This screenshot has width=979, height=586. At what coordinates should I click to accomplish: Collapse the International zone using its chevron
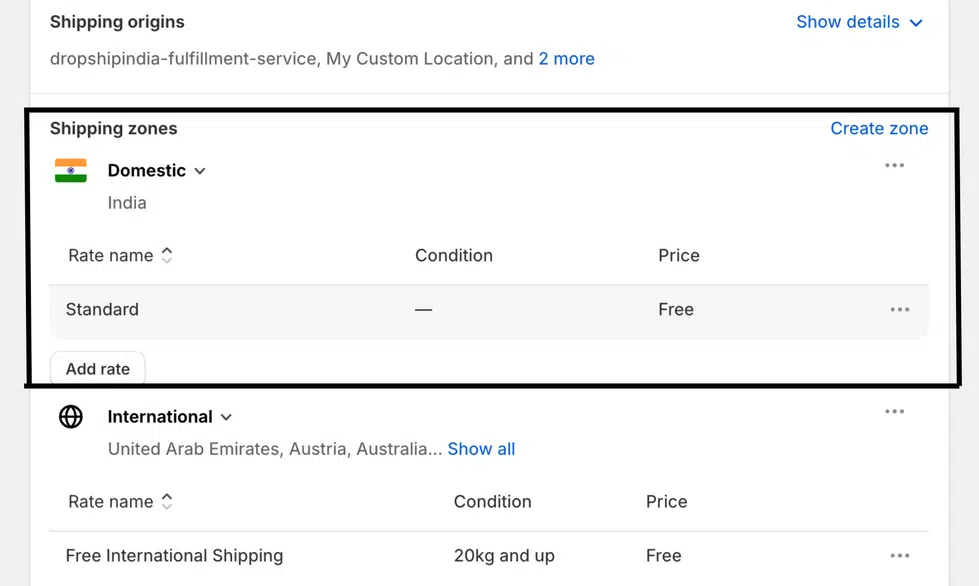pyautogui.click(x=226, y=417)
